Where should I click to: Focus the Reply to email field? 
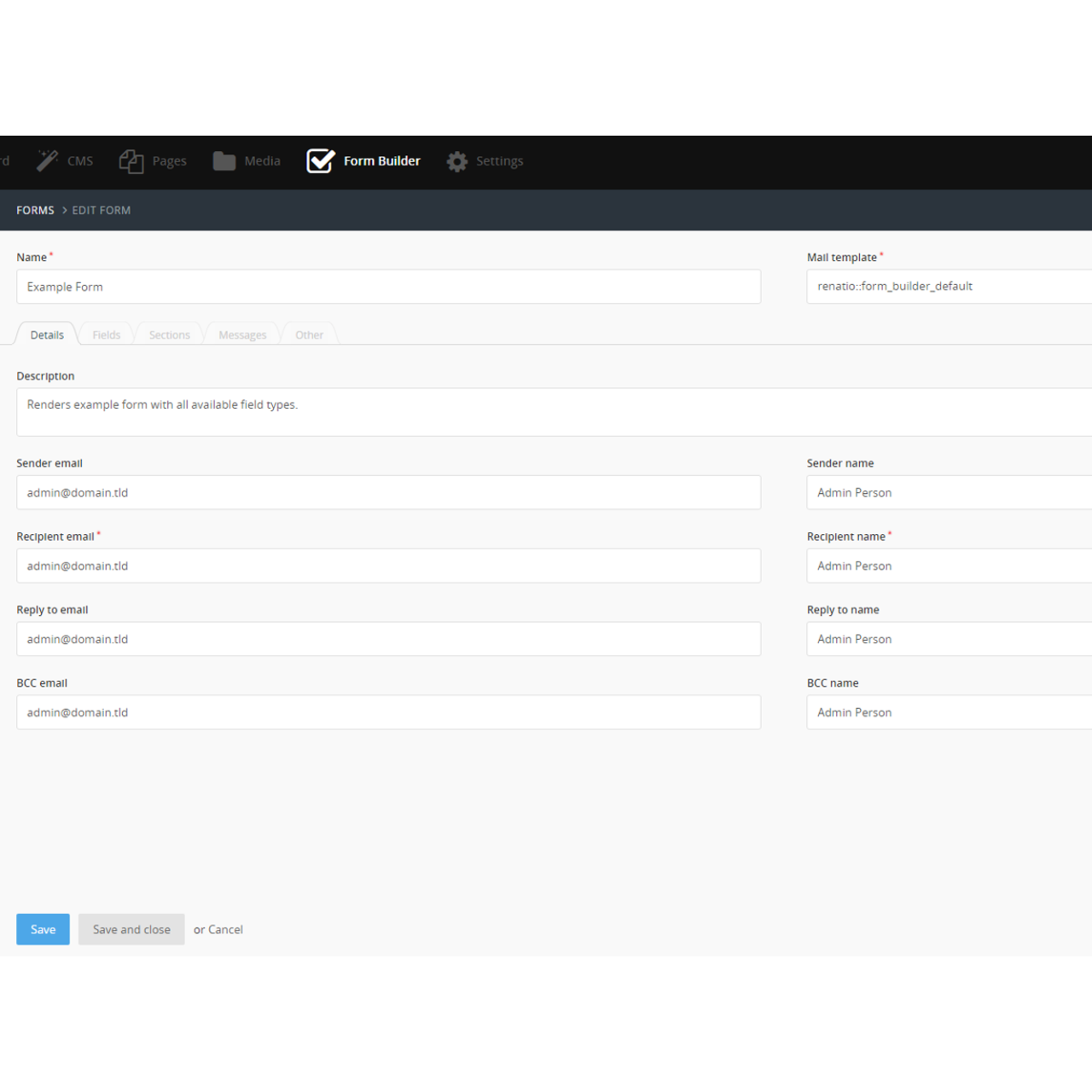pos(388,639)
